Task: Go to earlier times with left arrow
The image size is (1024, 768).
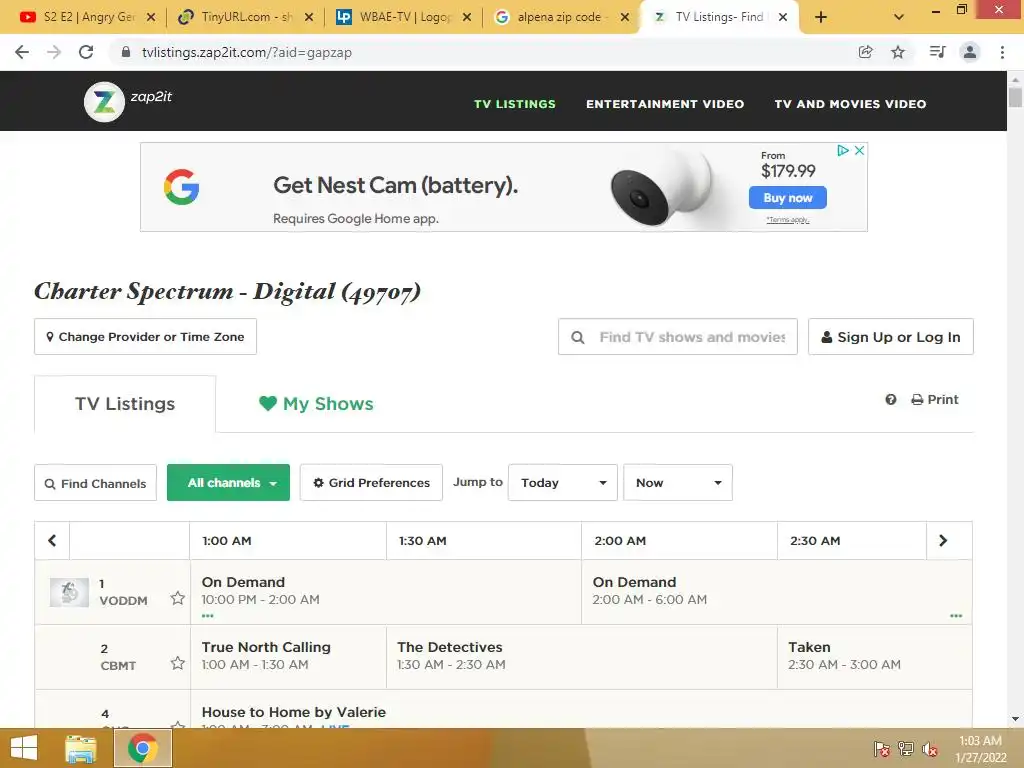Action: [x=52, y=540]
